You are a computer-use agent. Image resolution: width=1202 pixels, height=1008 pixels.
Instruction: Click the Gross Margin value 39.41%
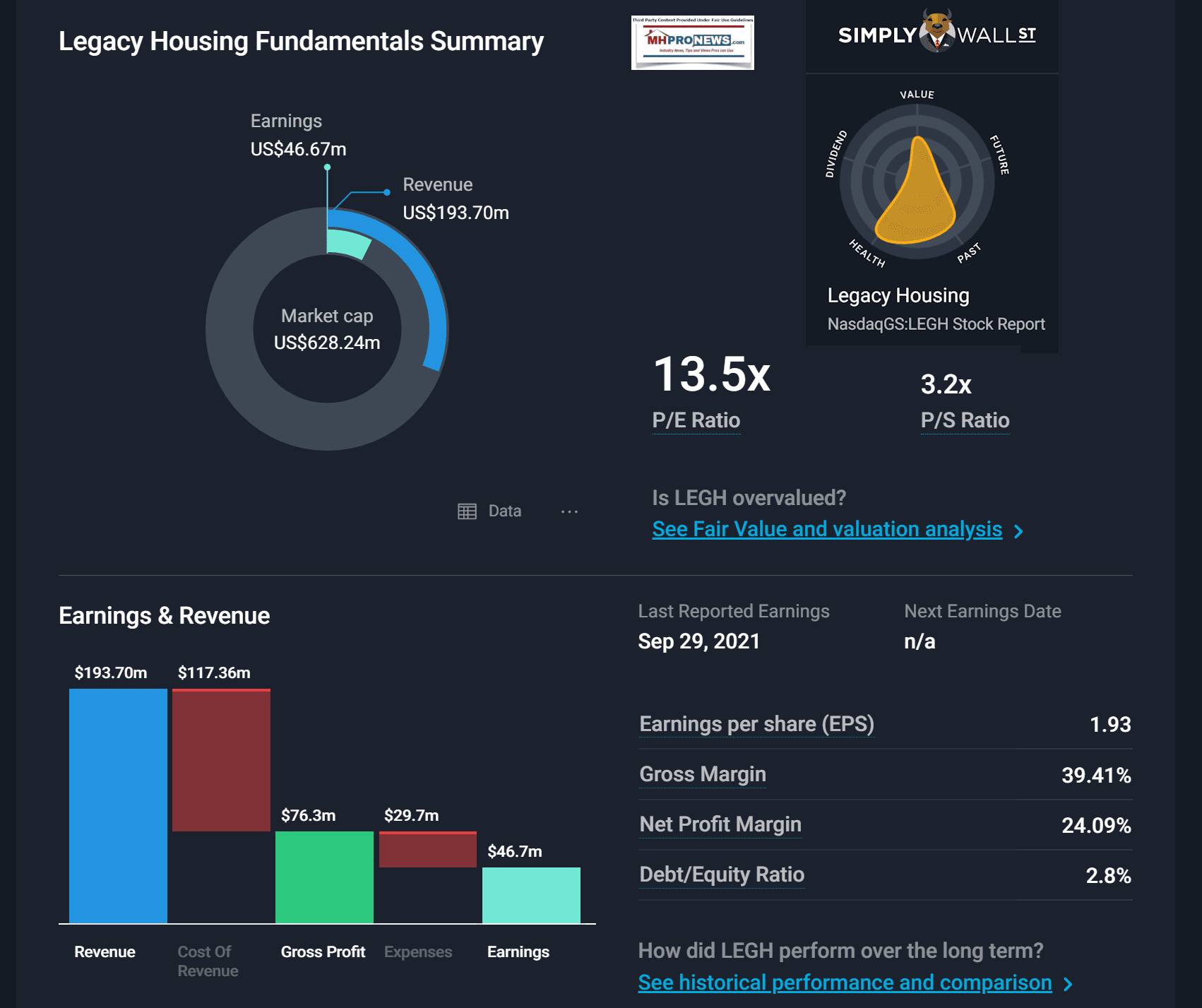[x=1096, y=776]
